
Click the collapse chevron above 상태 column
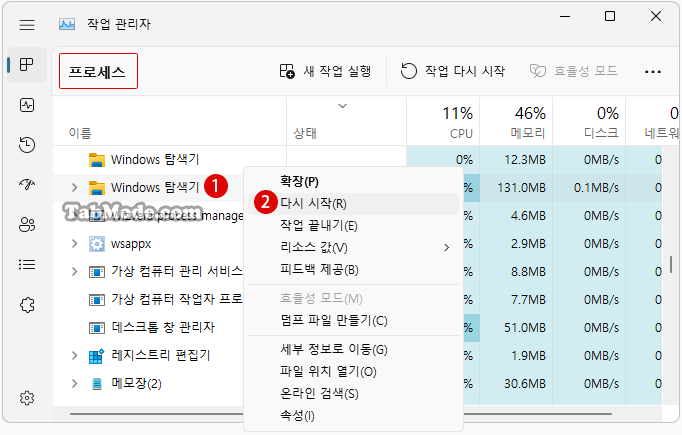[x=343, y=106]
